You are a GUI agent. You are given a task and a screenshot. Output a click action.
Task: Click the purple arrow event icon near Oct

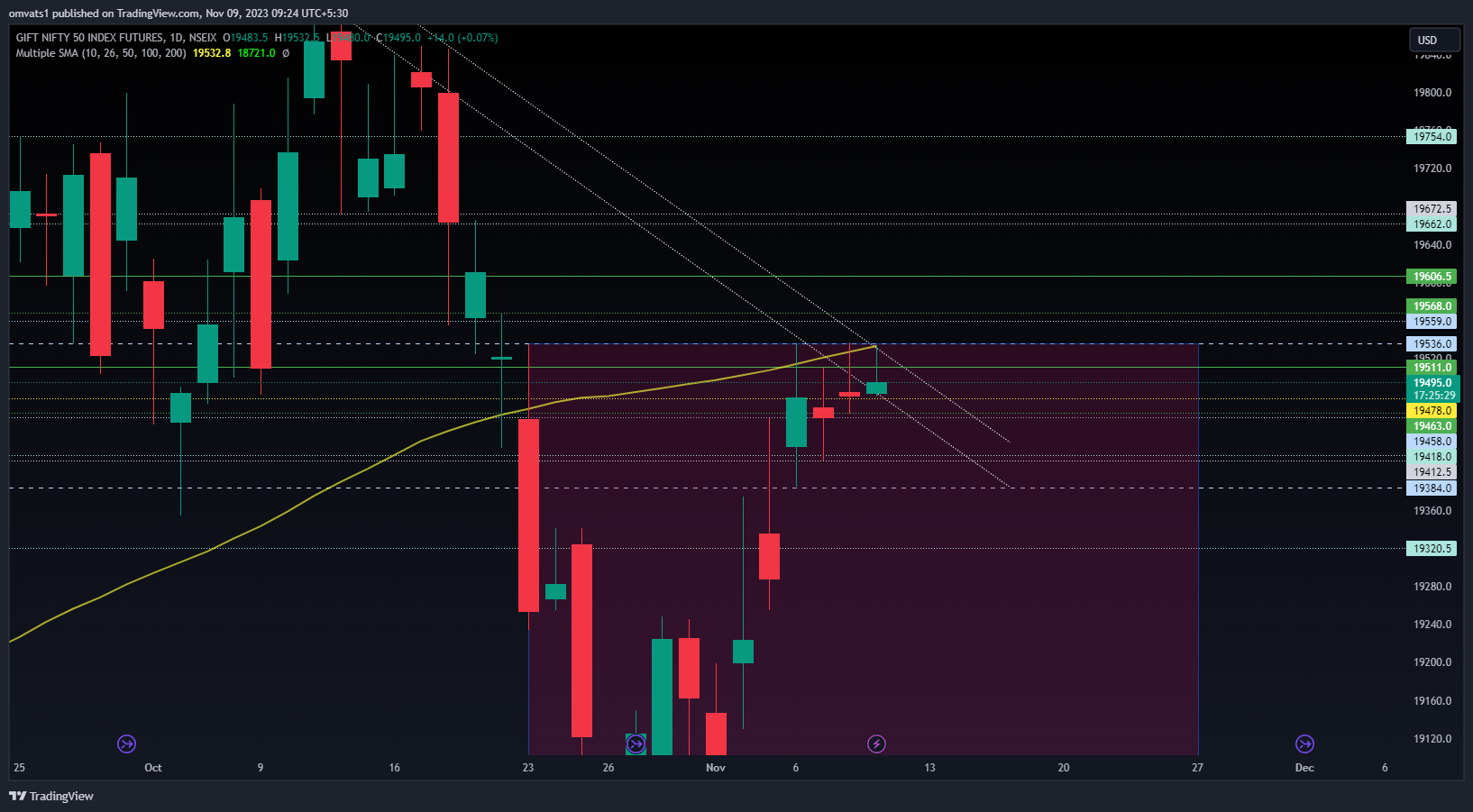pyautogui.click(x=126, y=744)
